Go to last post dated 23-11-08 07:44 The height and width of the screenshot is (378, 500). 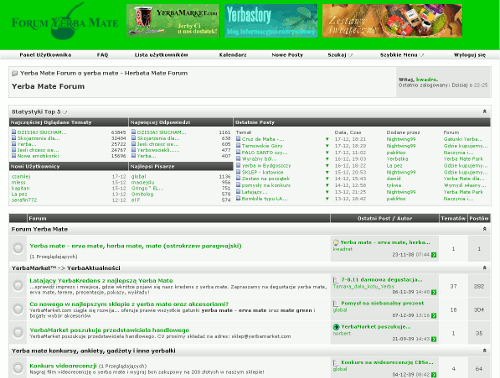click(434, 255)
